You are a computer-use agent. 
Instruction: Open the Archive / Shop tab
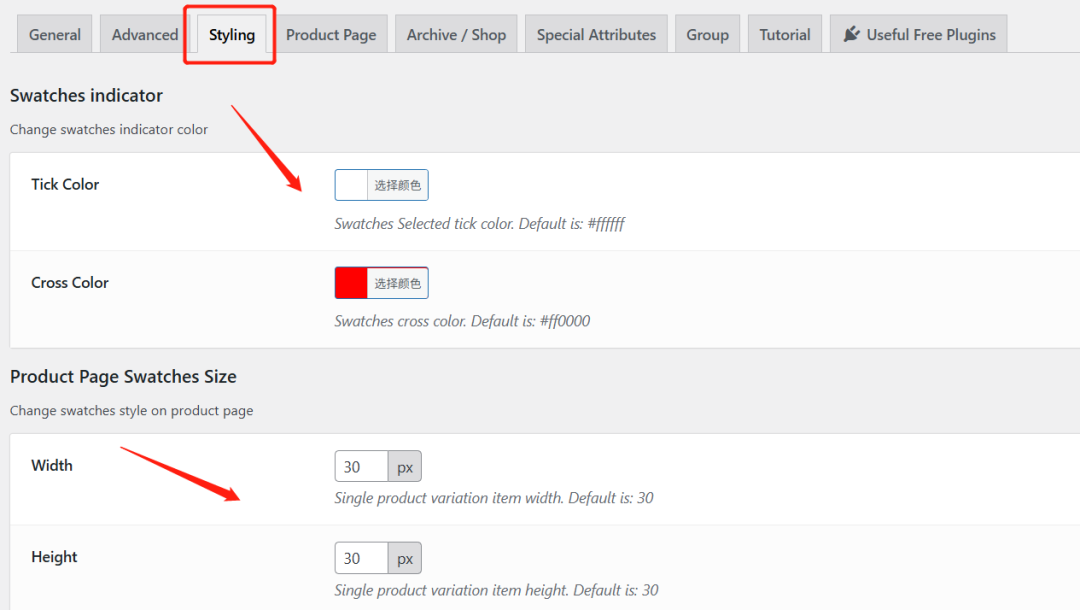click(x=456, y=34)
